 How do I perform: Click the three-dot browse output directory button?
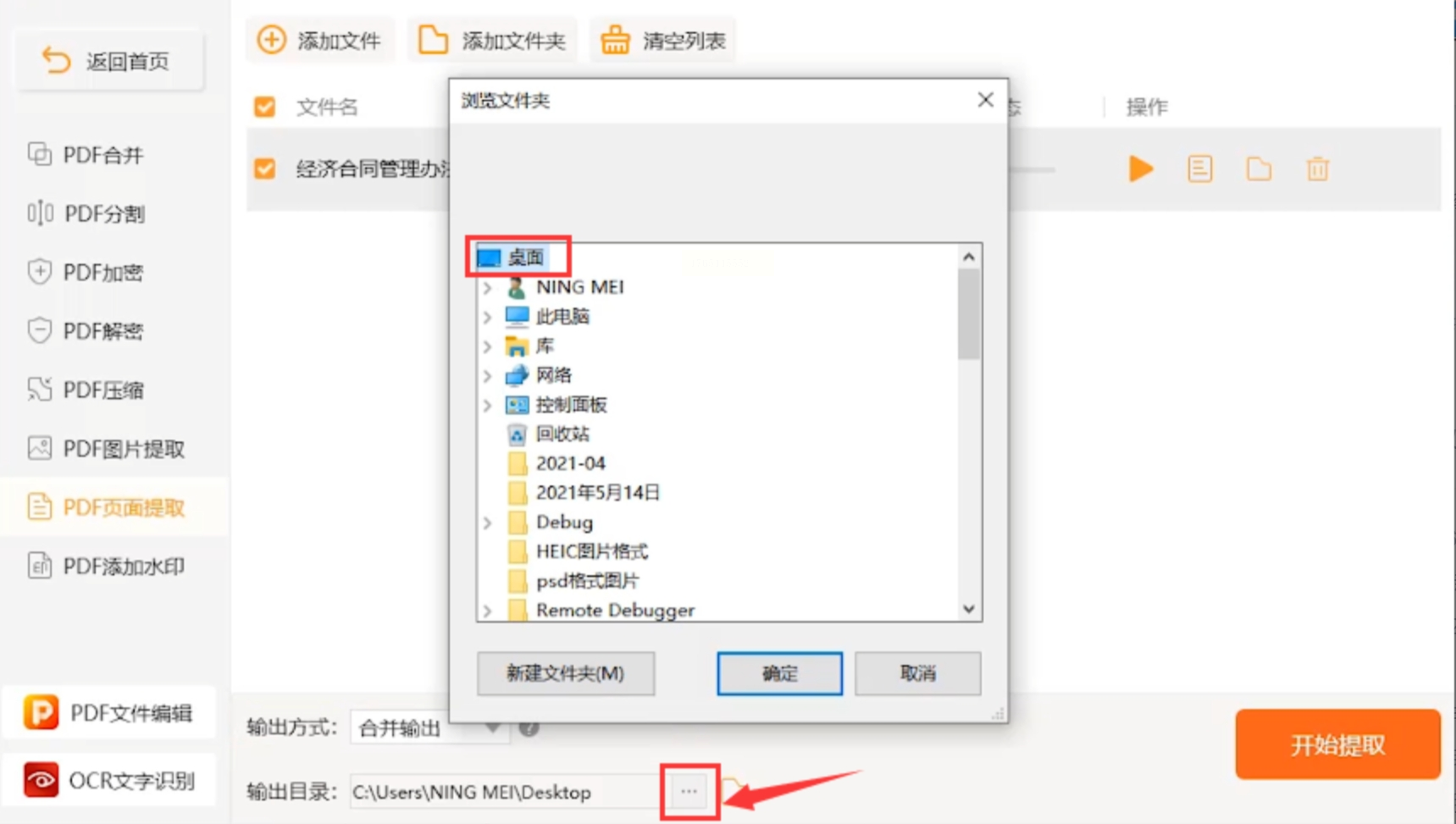[x=689, y=792]
